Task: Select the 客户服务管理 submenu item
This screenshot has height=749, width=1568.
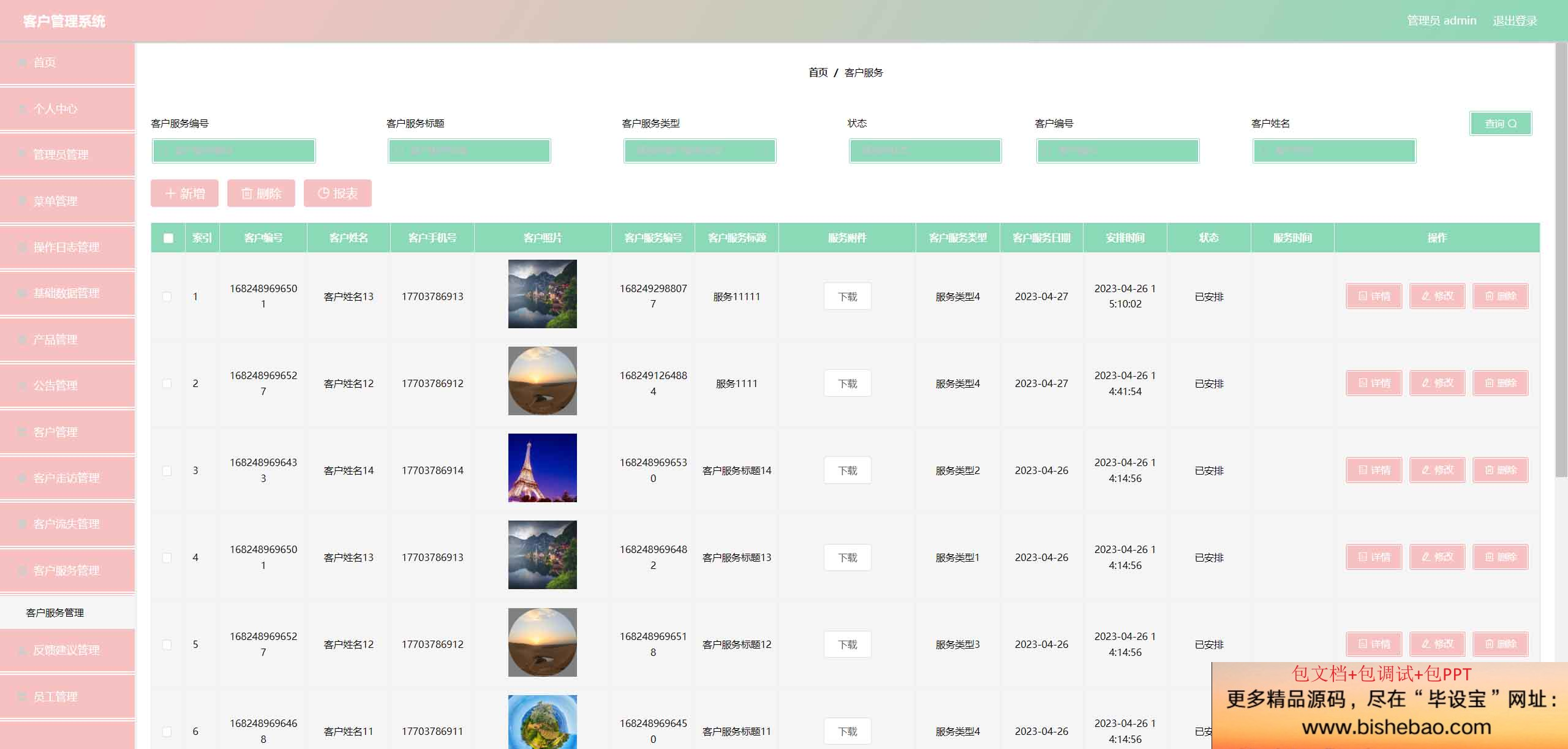Action: (x=55, y=612)
